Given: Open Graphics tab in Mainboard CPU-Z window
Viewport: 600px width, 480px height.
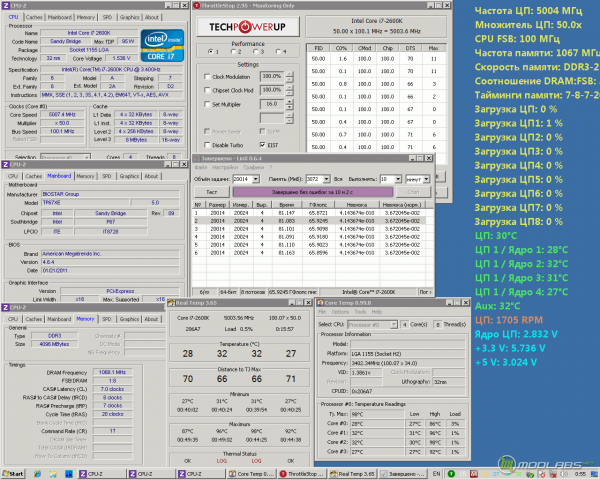Looking at the screenshot, I should (x=129, y=176).
